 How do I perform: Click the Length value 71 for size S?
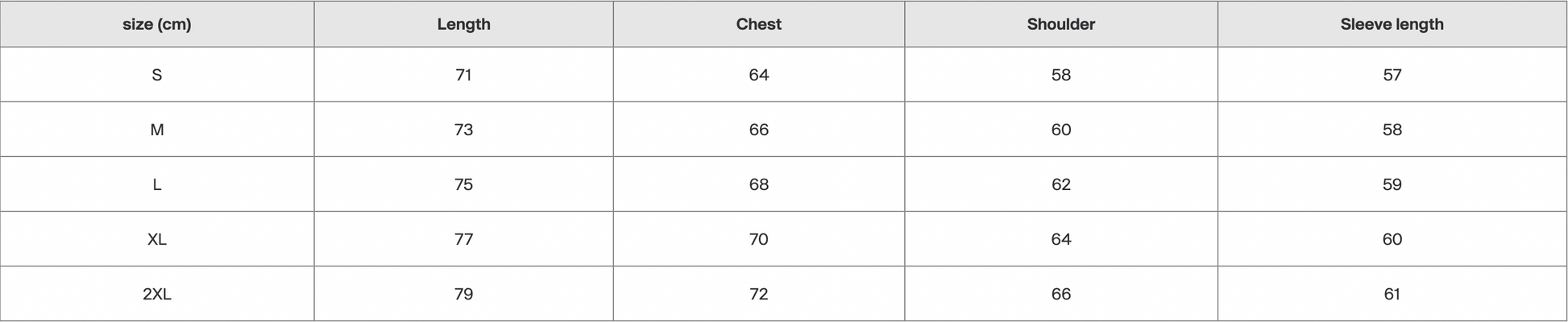tap(463, 75)
